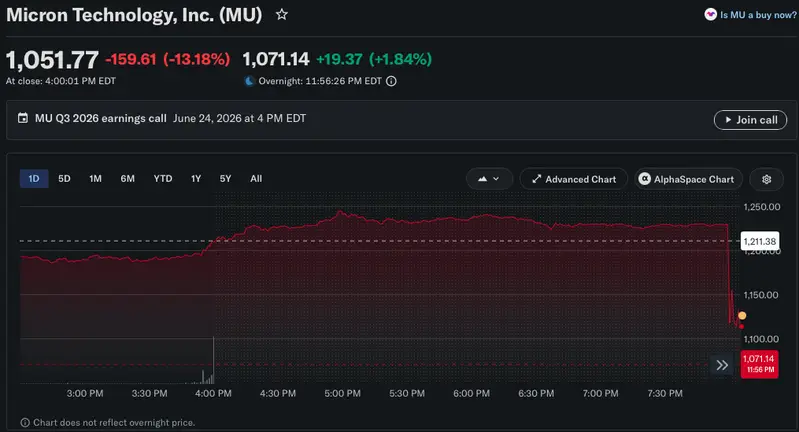Switch chart range to 6M
The width and height of the screenshot is (799, 432).
point(127,179)
